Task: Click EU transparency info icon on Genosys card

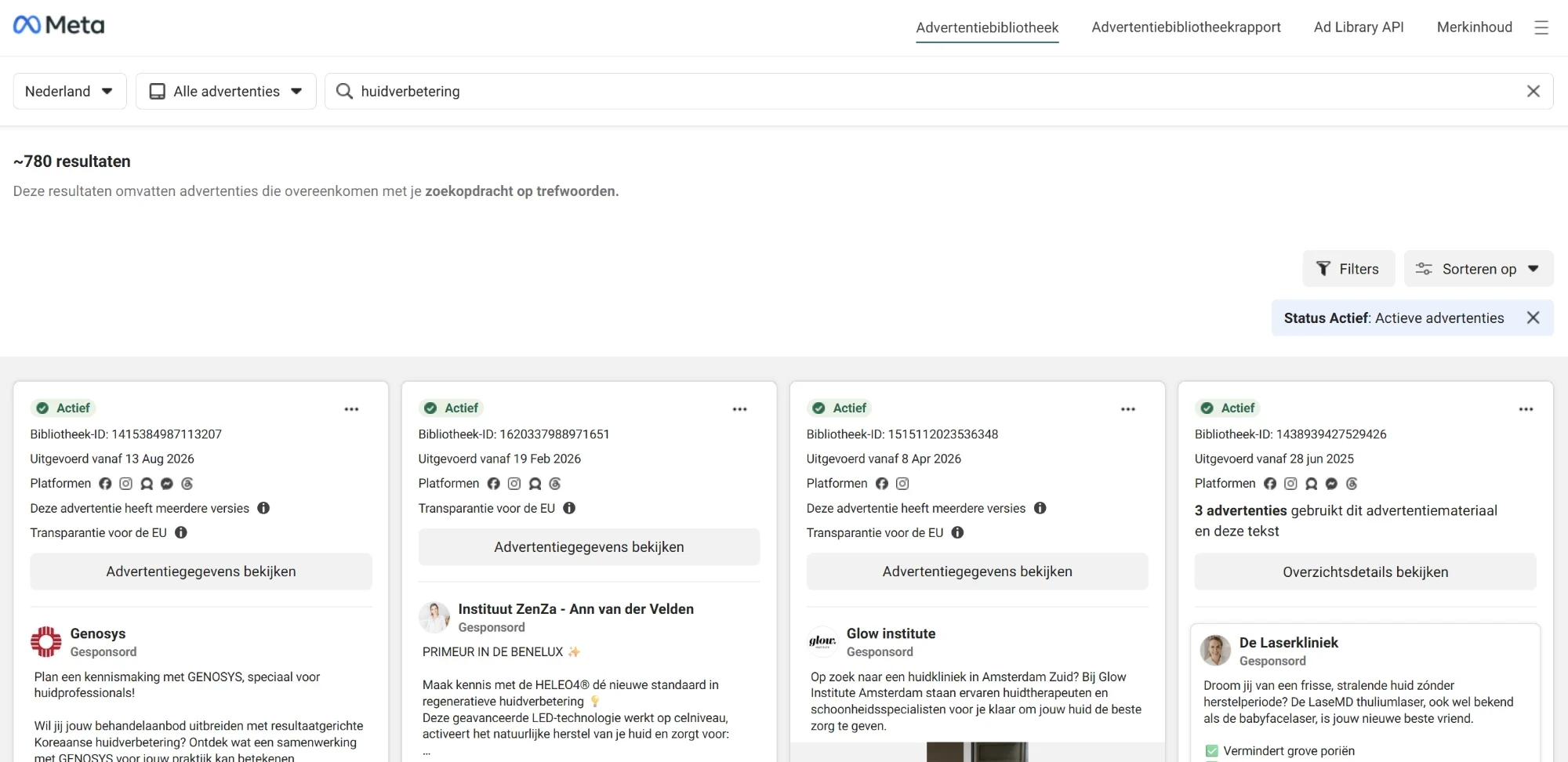Action: tap(181, 532)
